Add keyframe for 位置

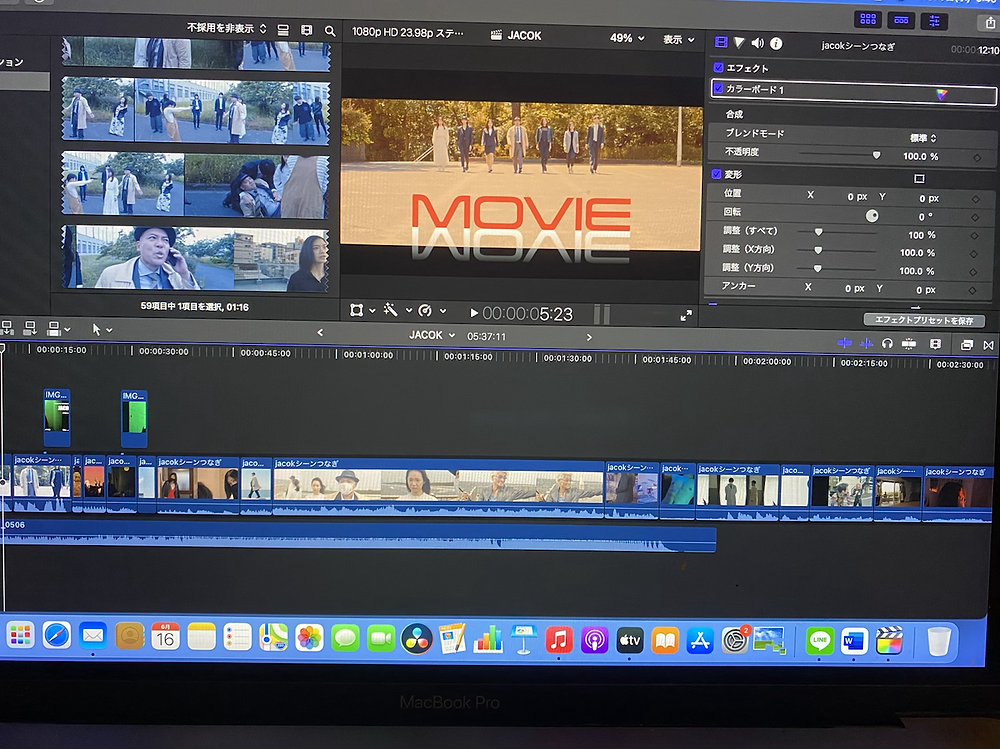coord(974,199)
